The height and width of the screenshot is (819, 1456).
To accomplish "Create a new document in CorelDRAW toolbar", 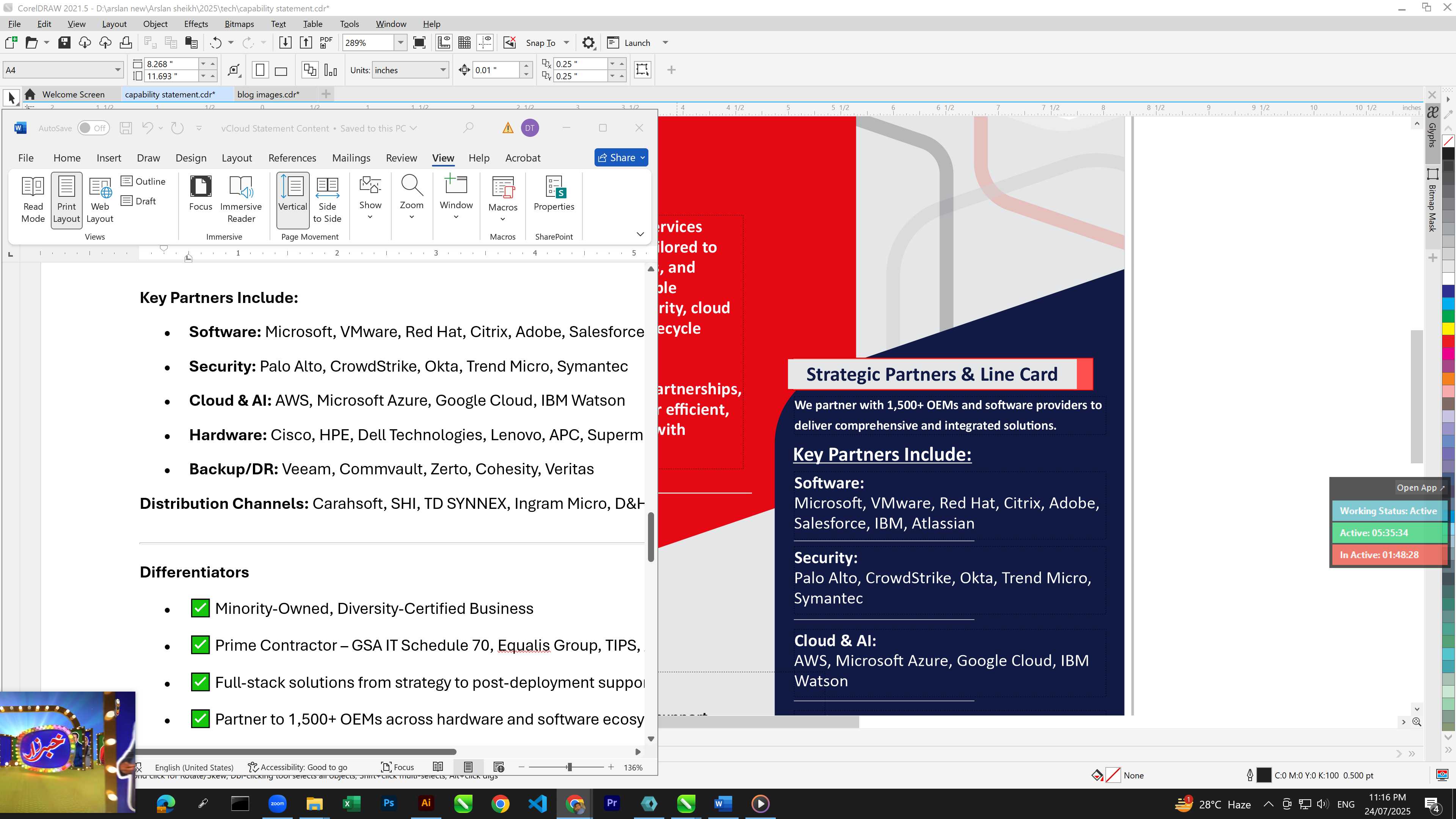I will point(11,42).
